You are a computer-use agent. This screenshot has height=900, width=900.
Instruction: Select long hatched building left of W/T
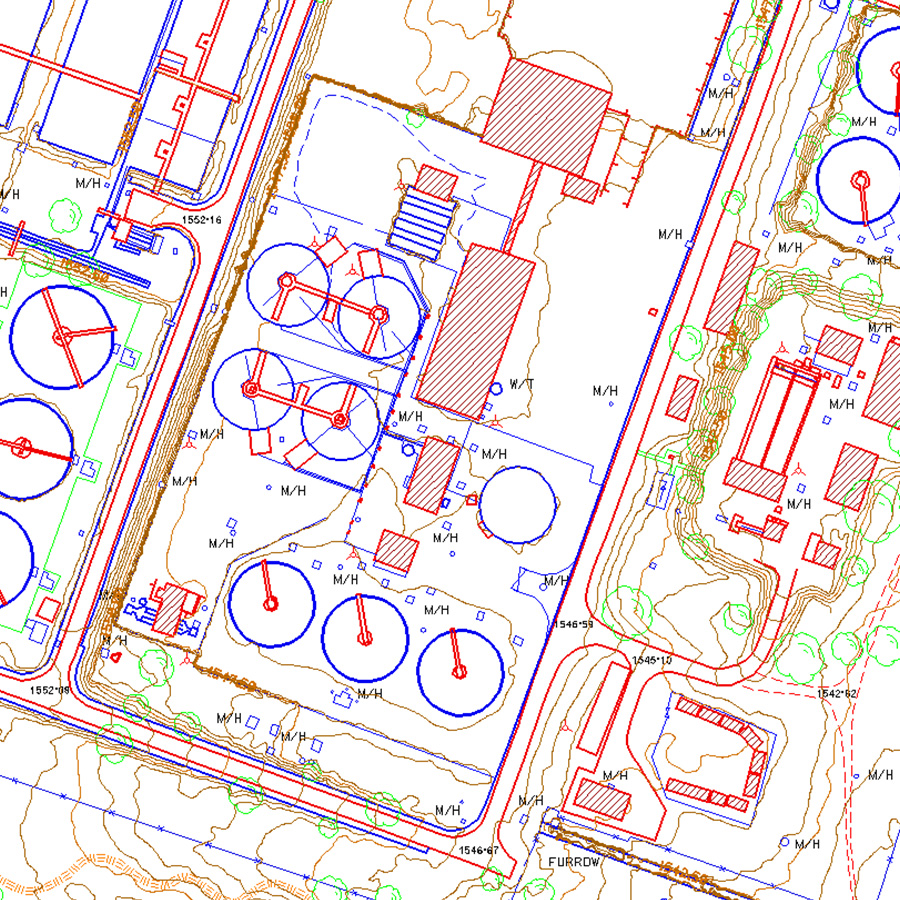475,332
